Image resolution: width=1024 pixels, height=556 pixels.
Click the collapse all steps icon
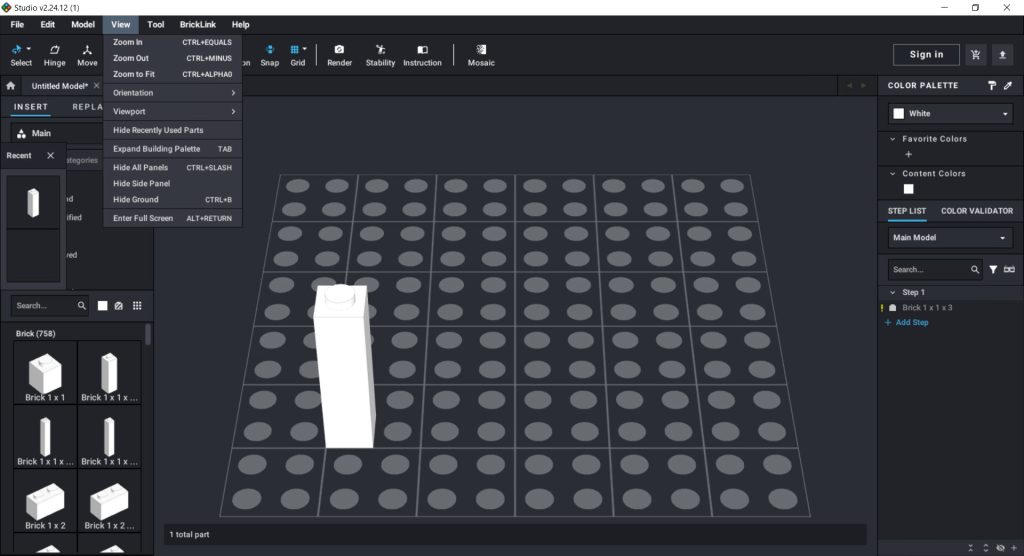(970, 548)
